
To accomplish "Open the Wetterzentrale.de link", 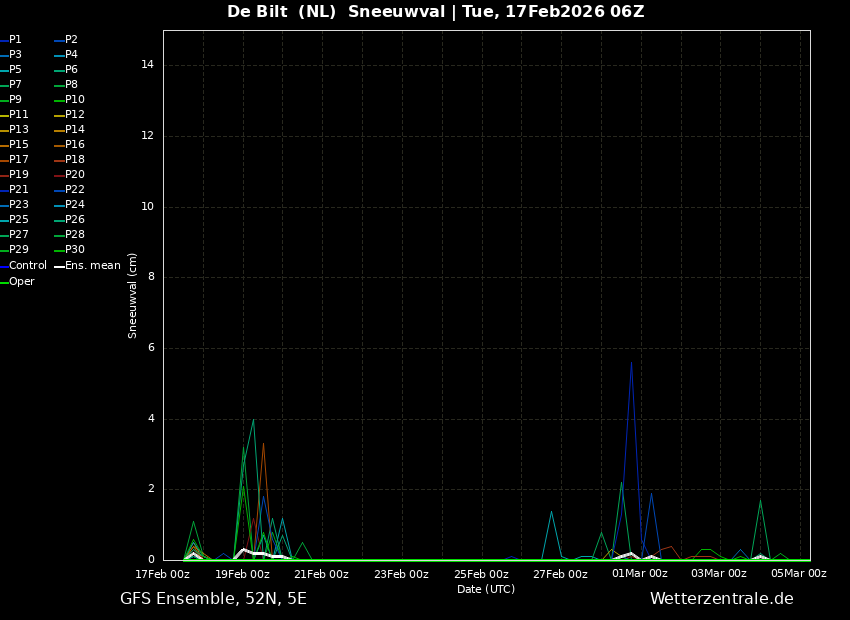I will pos(721,599).
